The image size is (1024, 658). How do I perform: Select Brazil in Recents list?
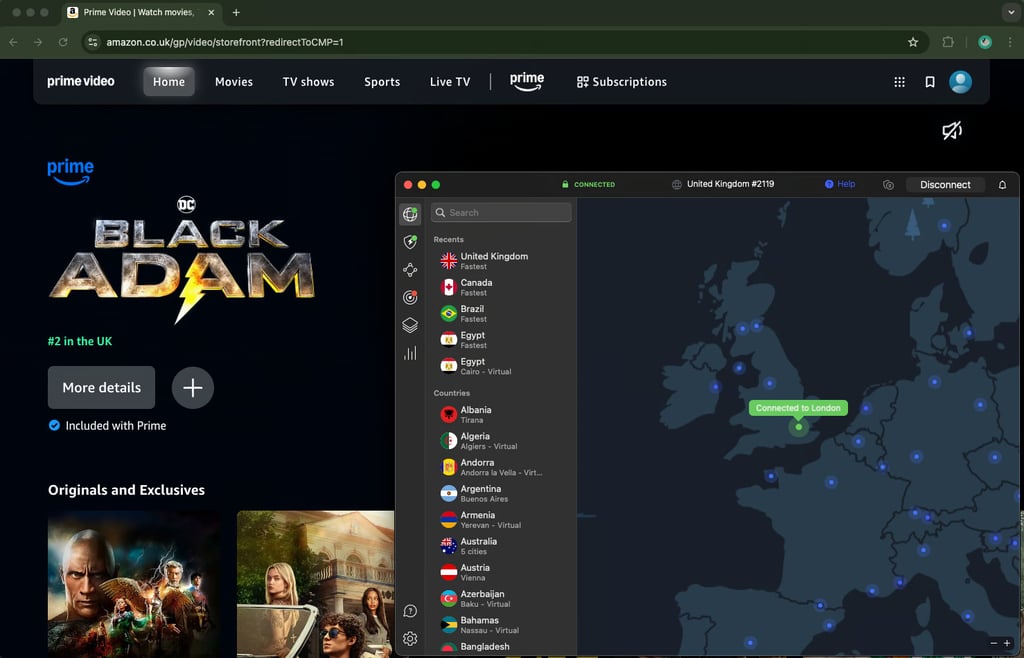(x=500, y=313)
